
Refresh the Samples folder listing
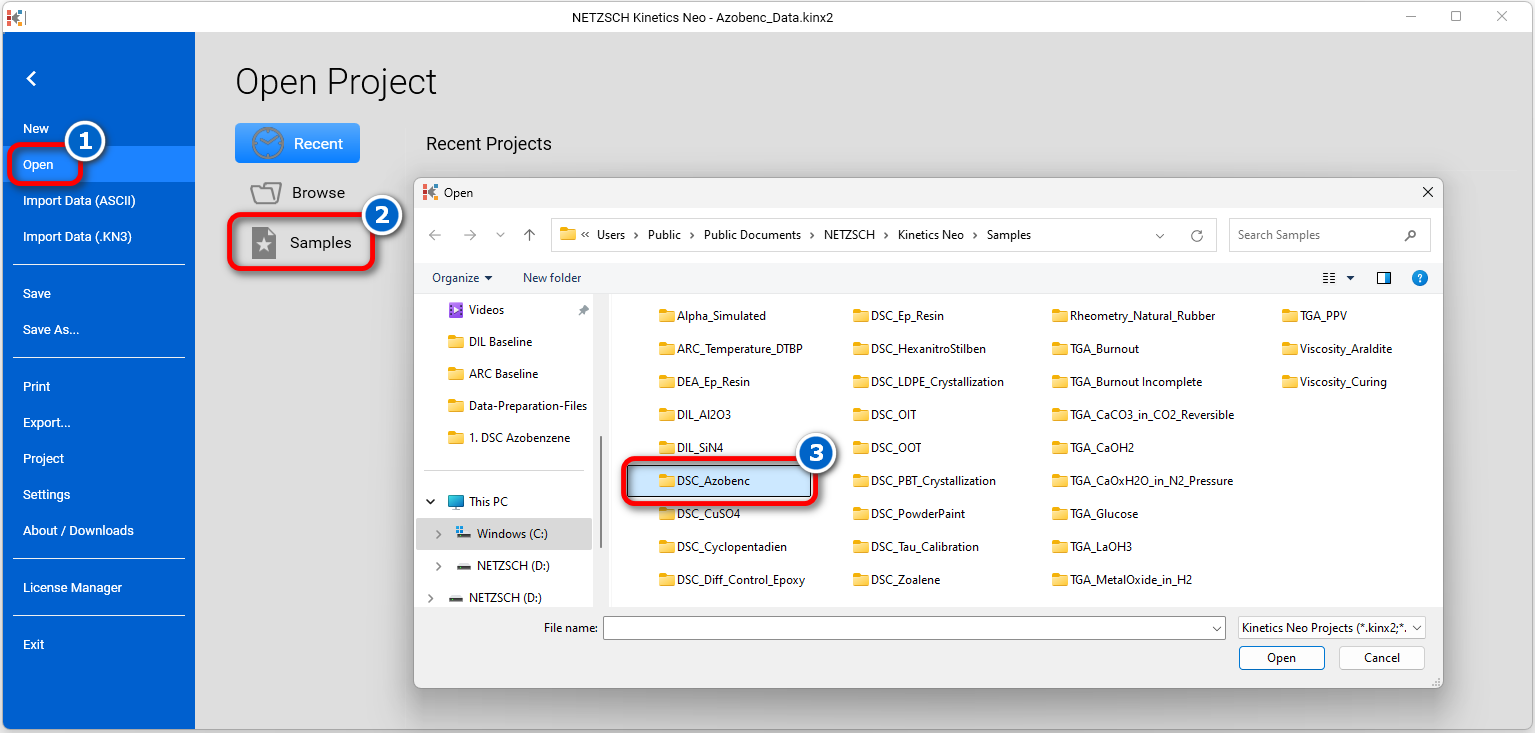coord(1196,235)
